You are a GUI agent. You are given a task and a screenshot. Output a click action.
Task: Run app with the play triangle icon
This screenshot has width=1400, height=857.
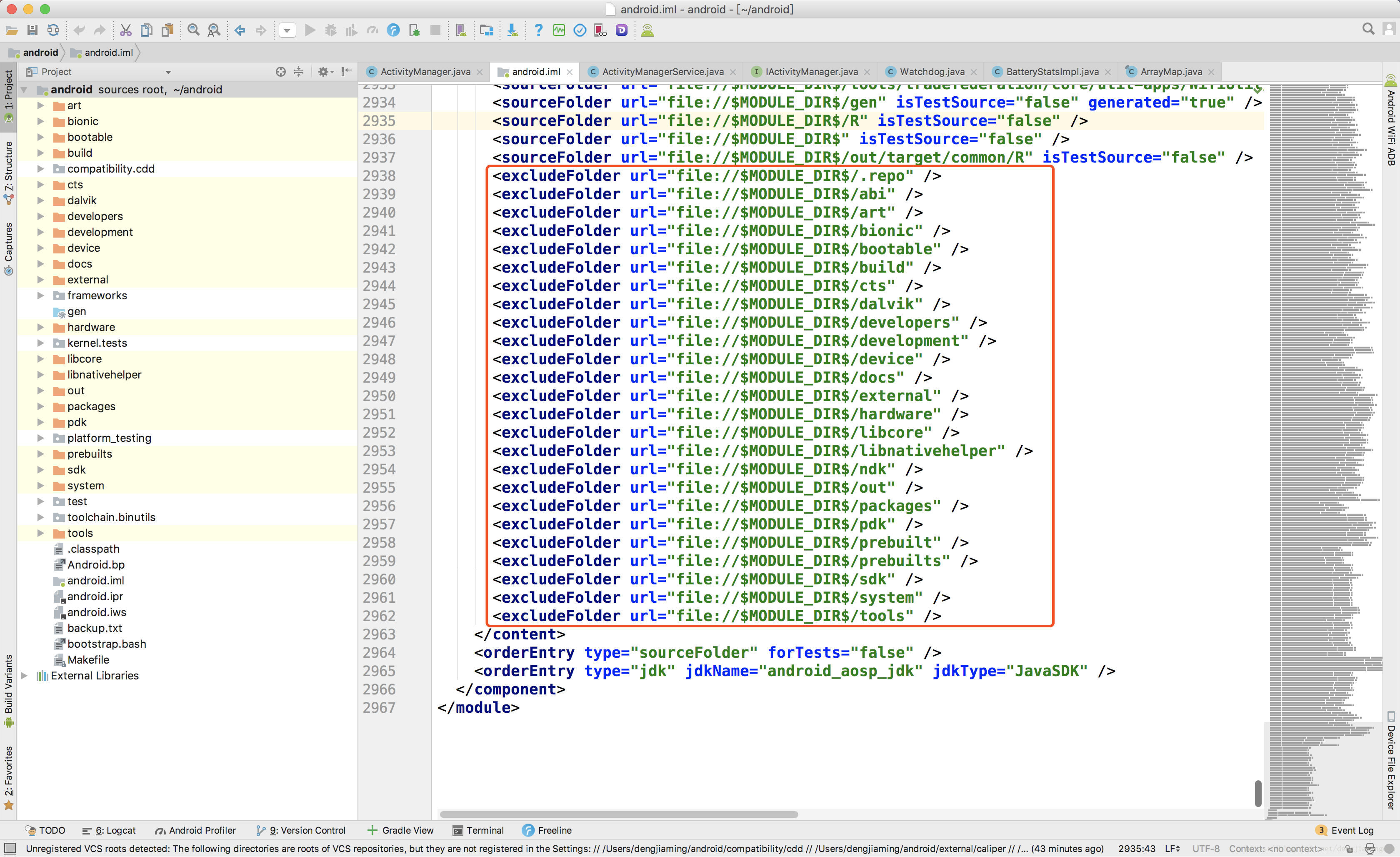point(310,30)
